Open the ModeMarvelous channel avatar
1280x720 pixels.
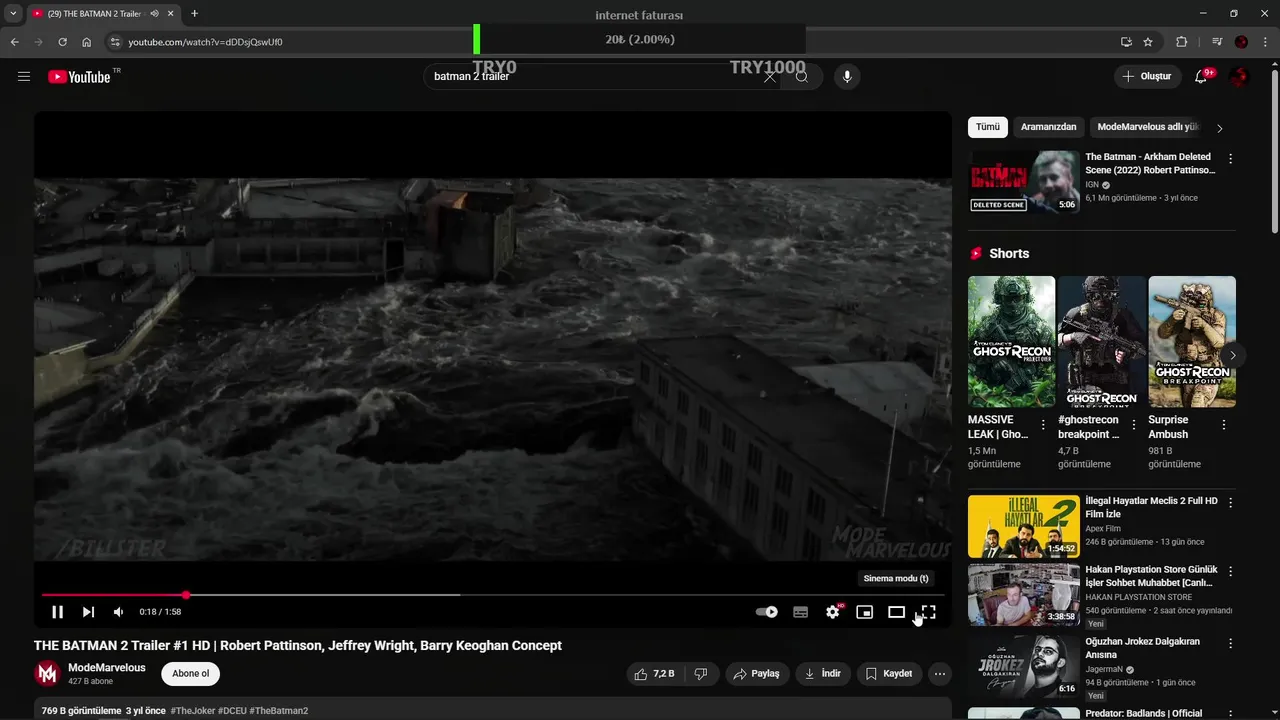tap(47, 674)
